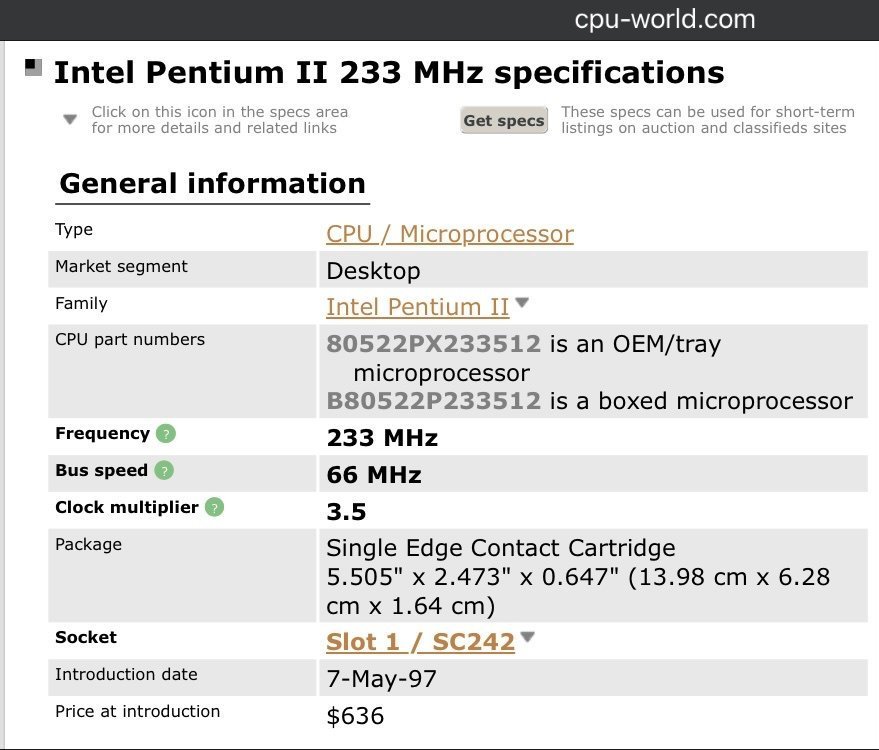Viewport: 879px width, 750px height.
Task: Open the Clock multiplier help question-mark icon
Action: click(215, 507)
